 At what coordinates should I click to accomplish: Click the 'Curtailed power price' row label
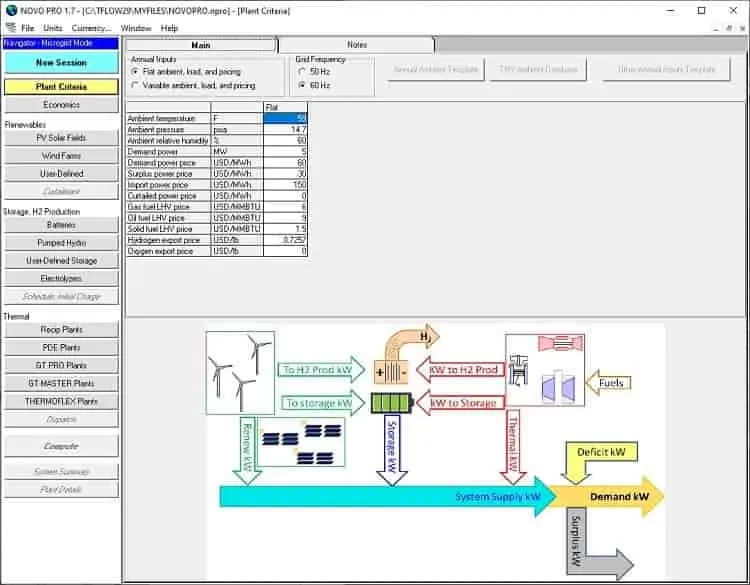click(x=162, y=196)
